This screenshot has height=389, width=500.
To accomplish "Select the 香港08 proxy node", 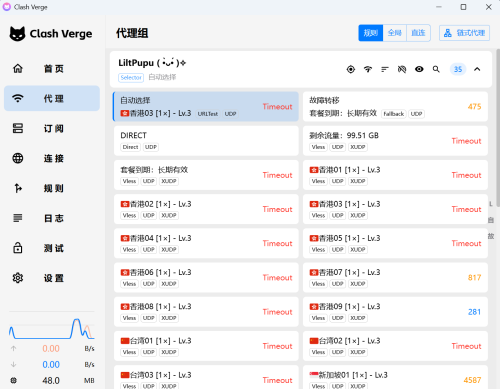I will [206, 312].
